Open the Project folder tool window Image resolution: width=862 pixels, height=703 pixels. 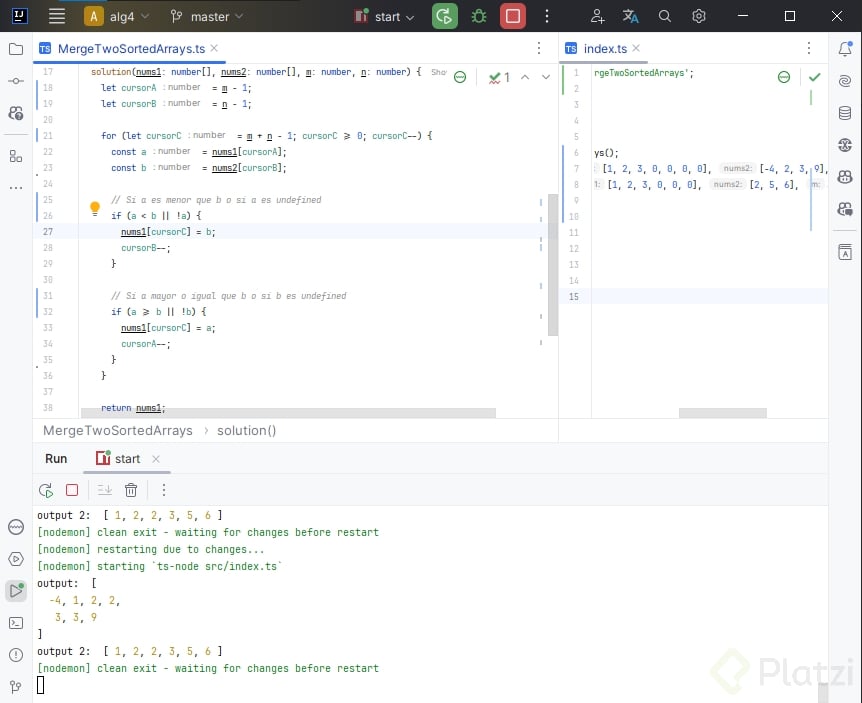(16, 49)
